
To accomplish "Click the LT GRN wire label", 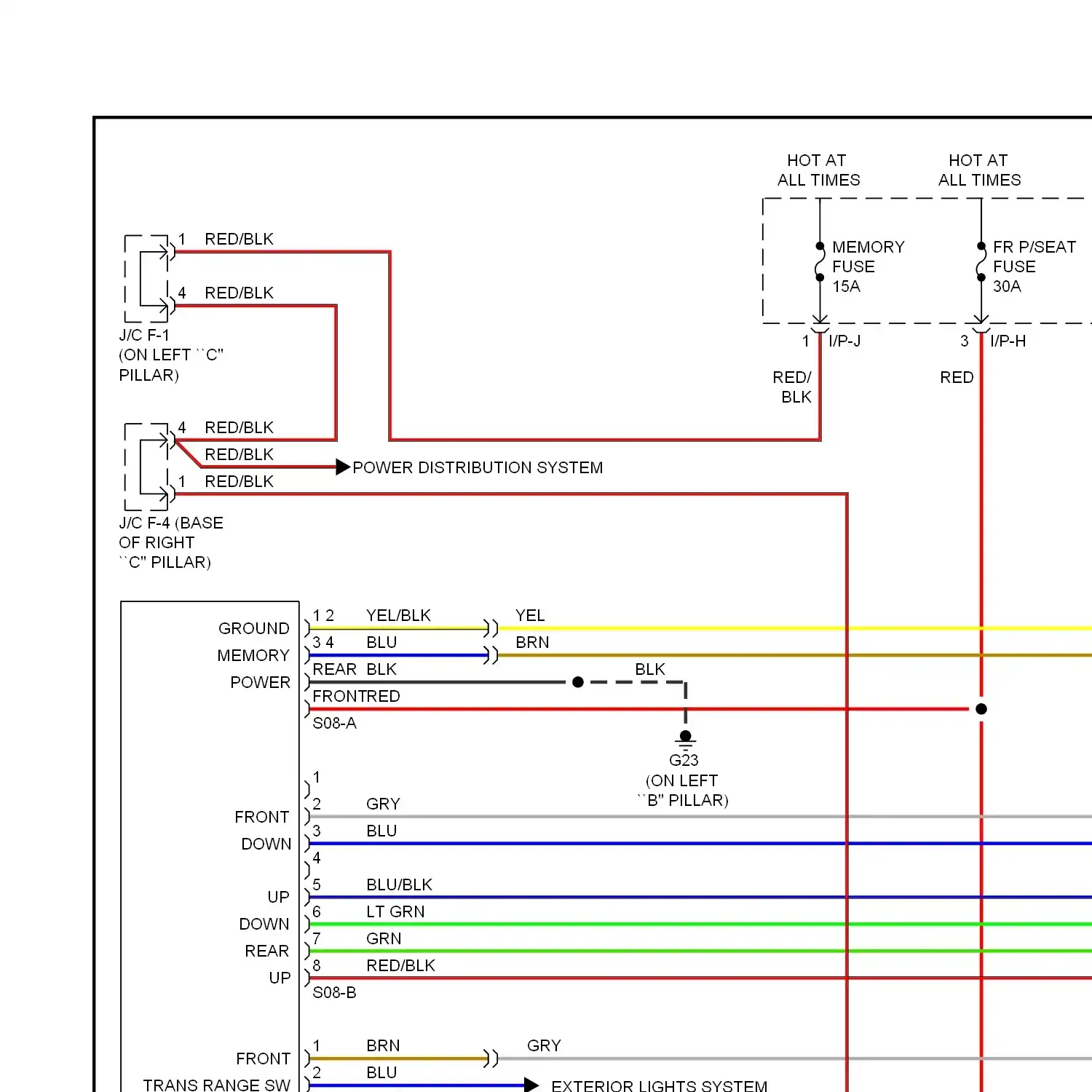I will click(395, 911).
